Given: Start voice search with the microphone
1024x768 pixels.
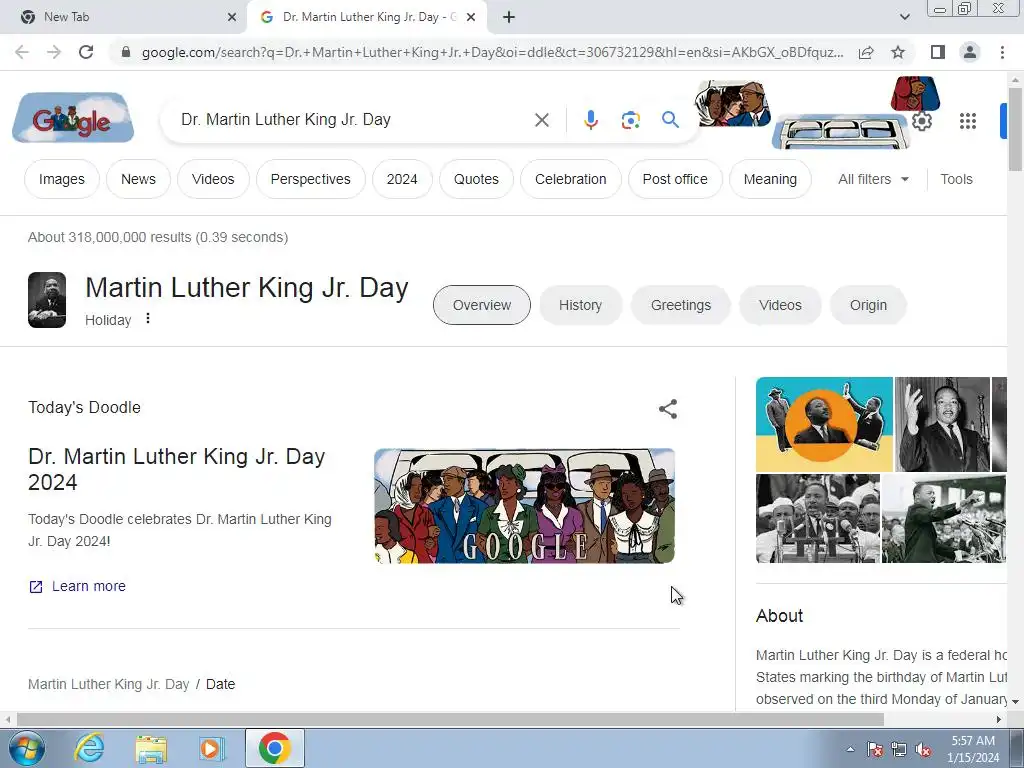Looking at the screenshot, I should click(x=590, y=120).
